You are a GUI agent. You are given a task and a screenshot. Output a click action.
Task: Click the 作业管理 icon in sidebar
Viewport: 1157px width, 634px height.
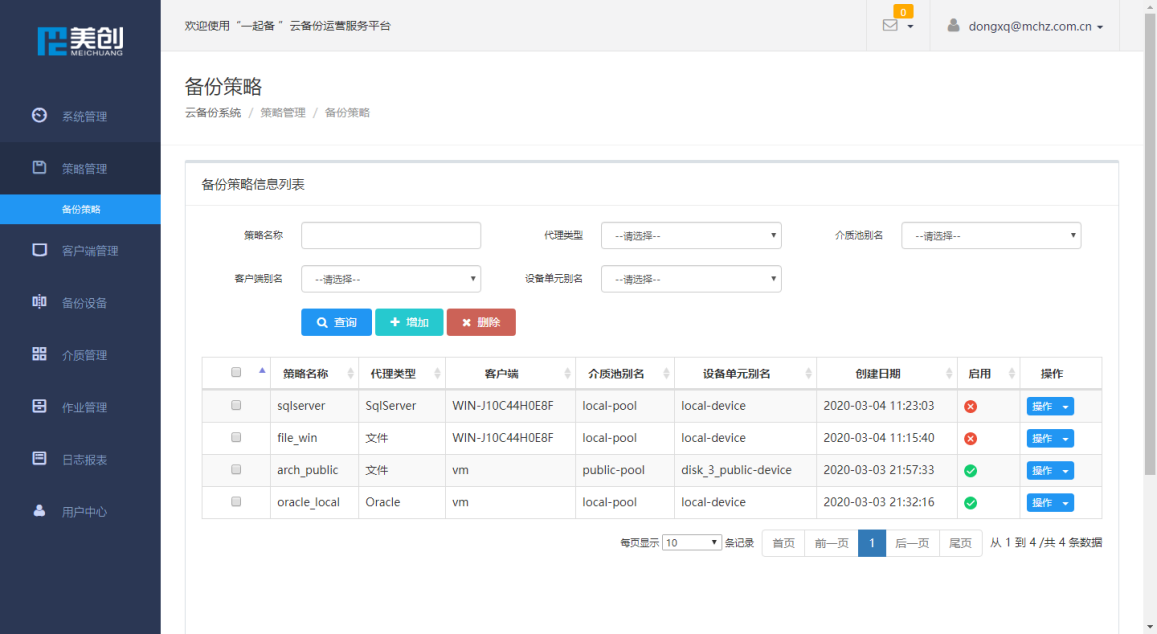(x=39, y=406)
